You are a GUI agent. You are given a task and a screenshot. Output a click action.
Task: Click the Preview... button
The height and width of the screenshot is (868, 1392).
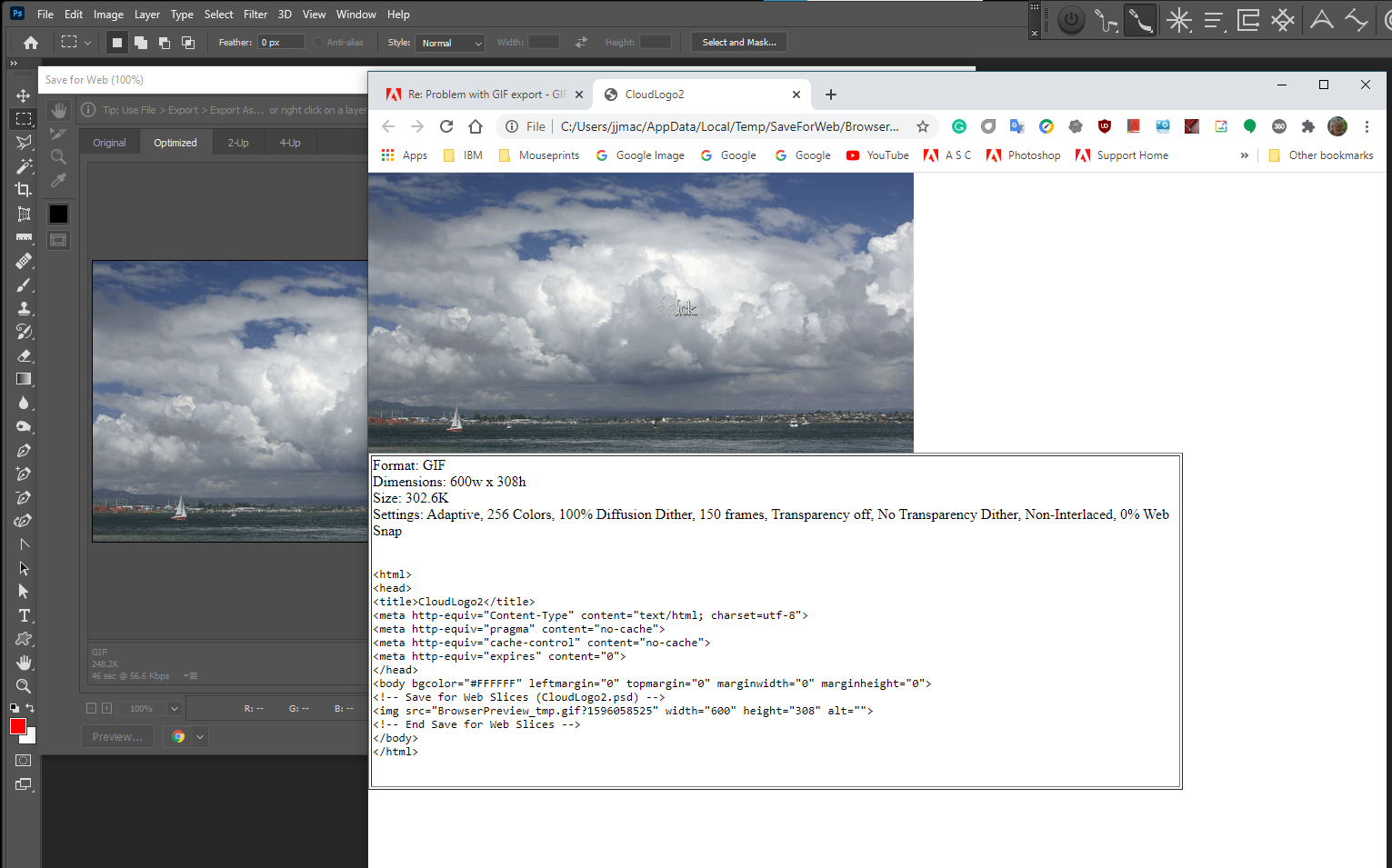point(116,736)
